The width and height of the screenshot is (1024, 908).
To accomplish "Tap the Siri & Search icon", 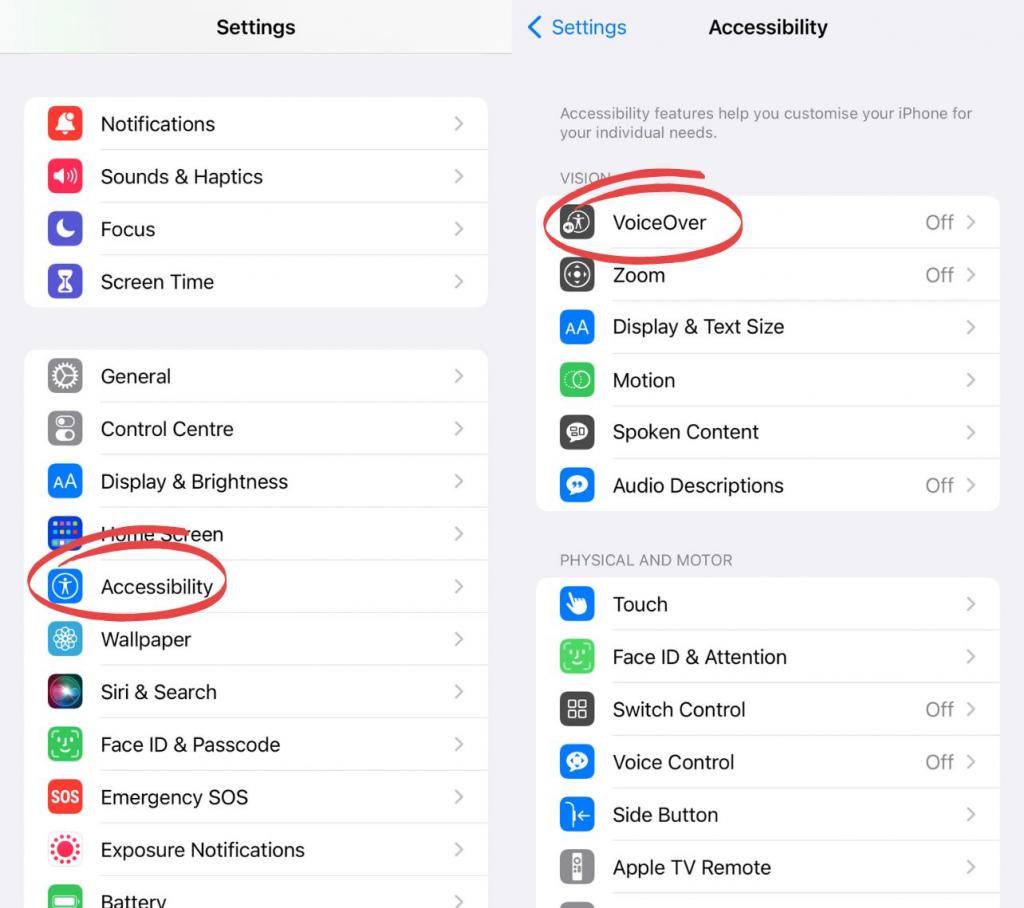I will click(65, 692).
